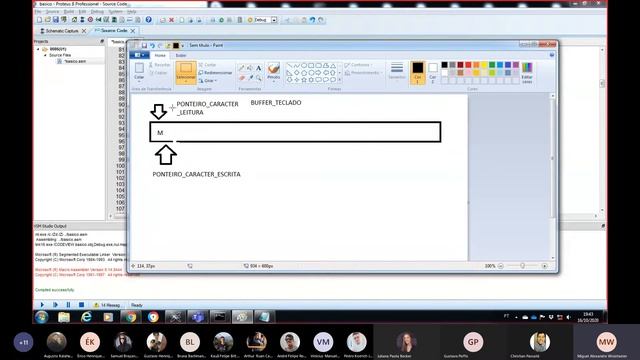Select the Magnifier tool in Paint

(x=258, y=77)
